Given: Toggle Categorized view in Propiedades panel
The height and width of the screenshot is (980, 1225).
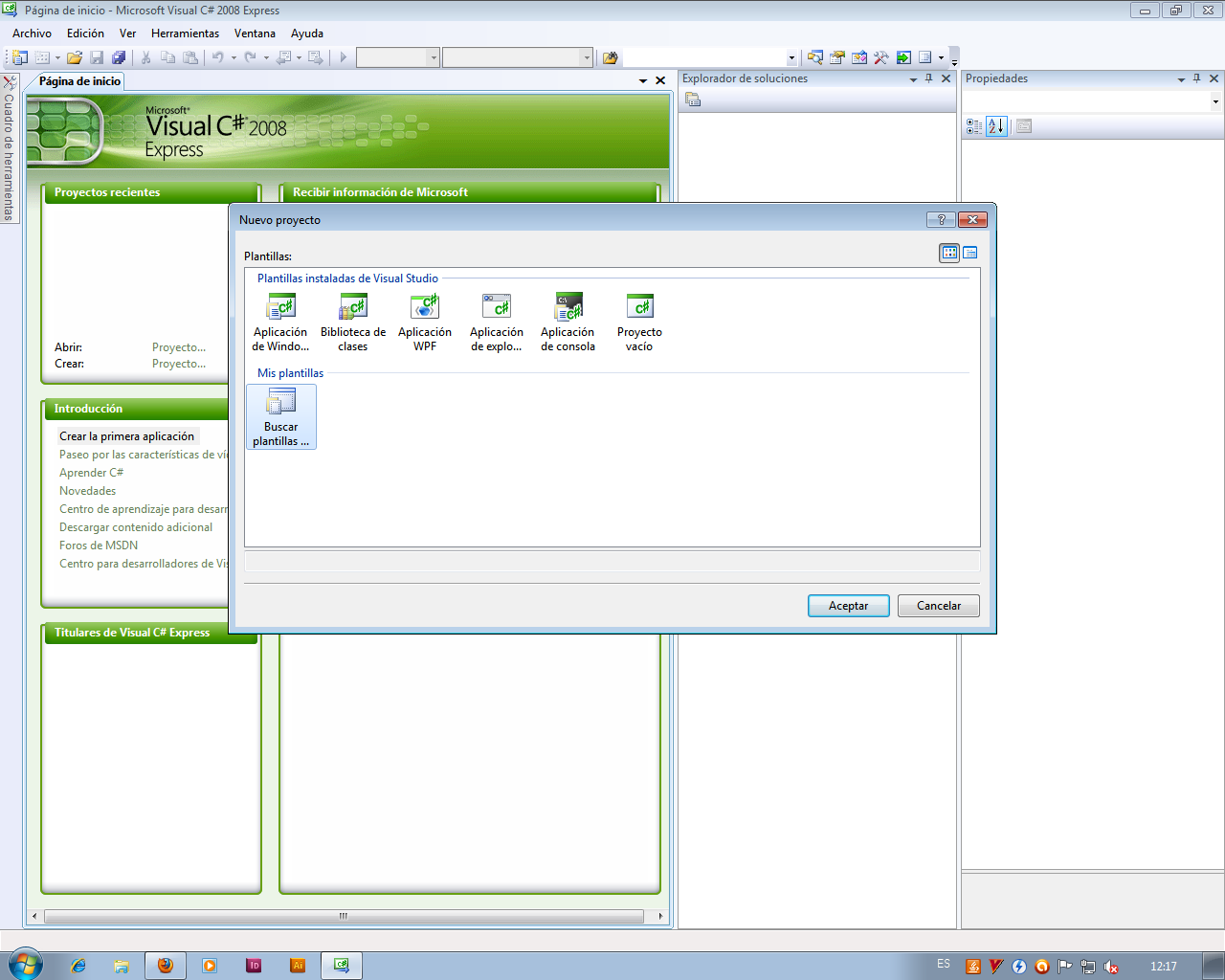Looking at the screenshot, I should tap(974, 126).
